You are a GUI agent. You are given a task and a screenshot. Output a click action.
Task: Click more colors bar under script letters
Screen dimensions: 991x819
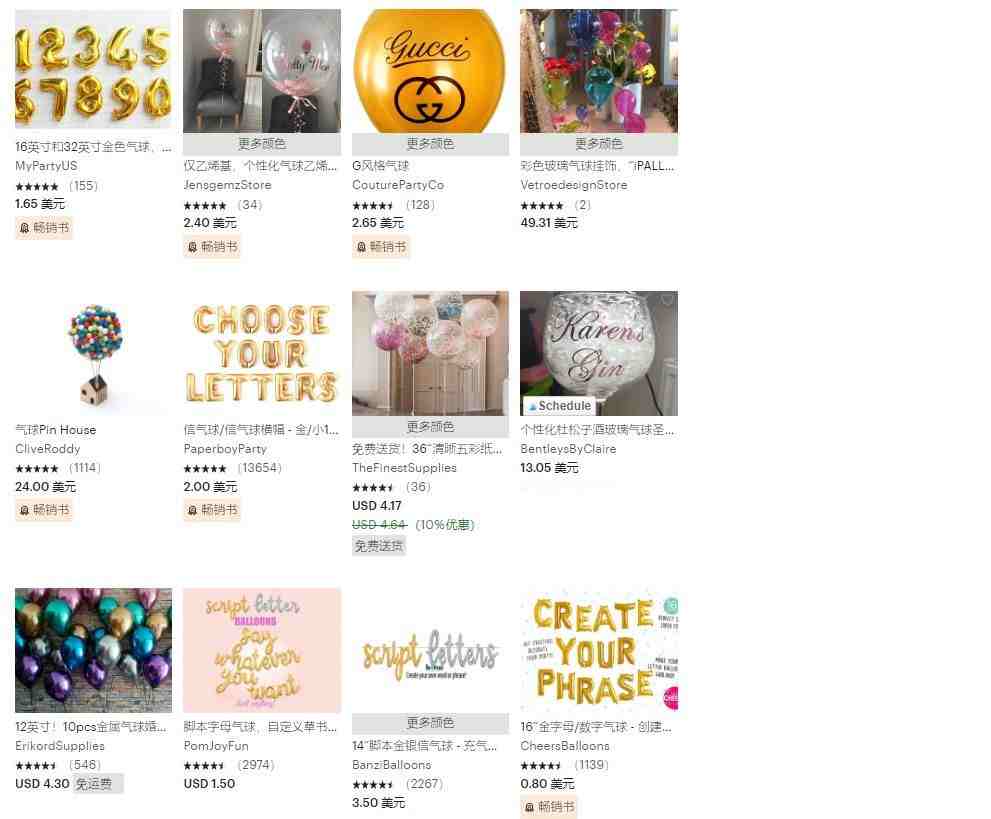(430, 723)
